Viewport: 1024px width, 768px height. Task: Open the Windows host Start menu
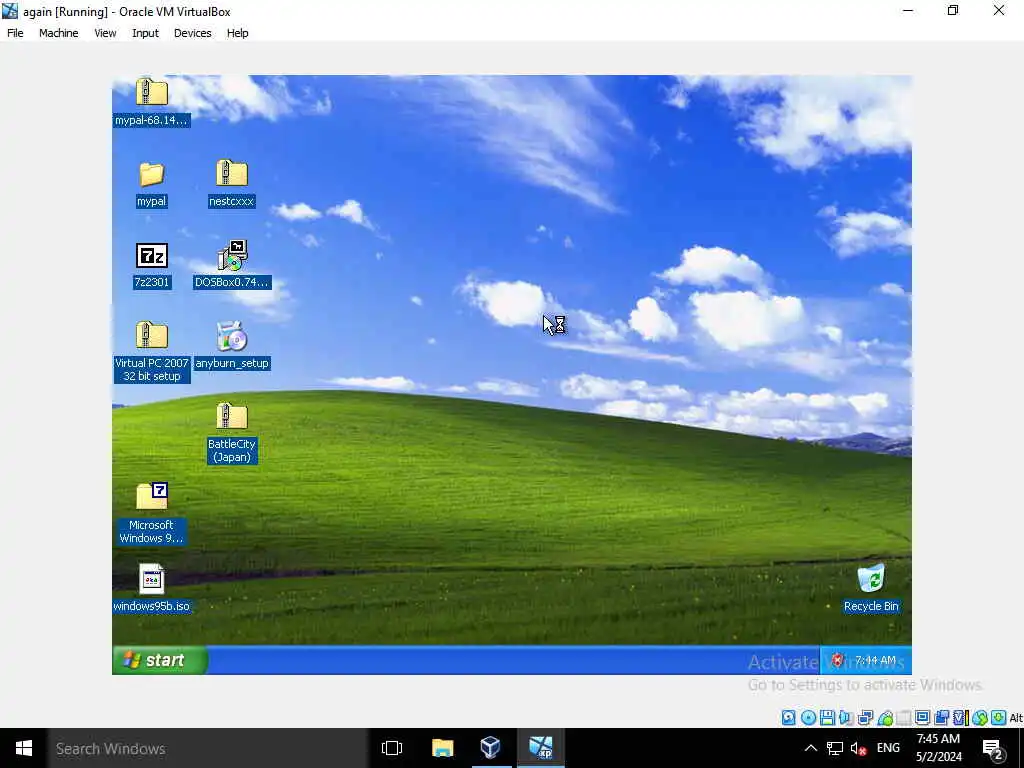click(24, 748)
